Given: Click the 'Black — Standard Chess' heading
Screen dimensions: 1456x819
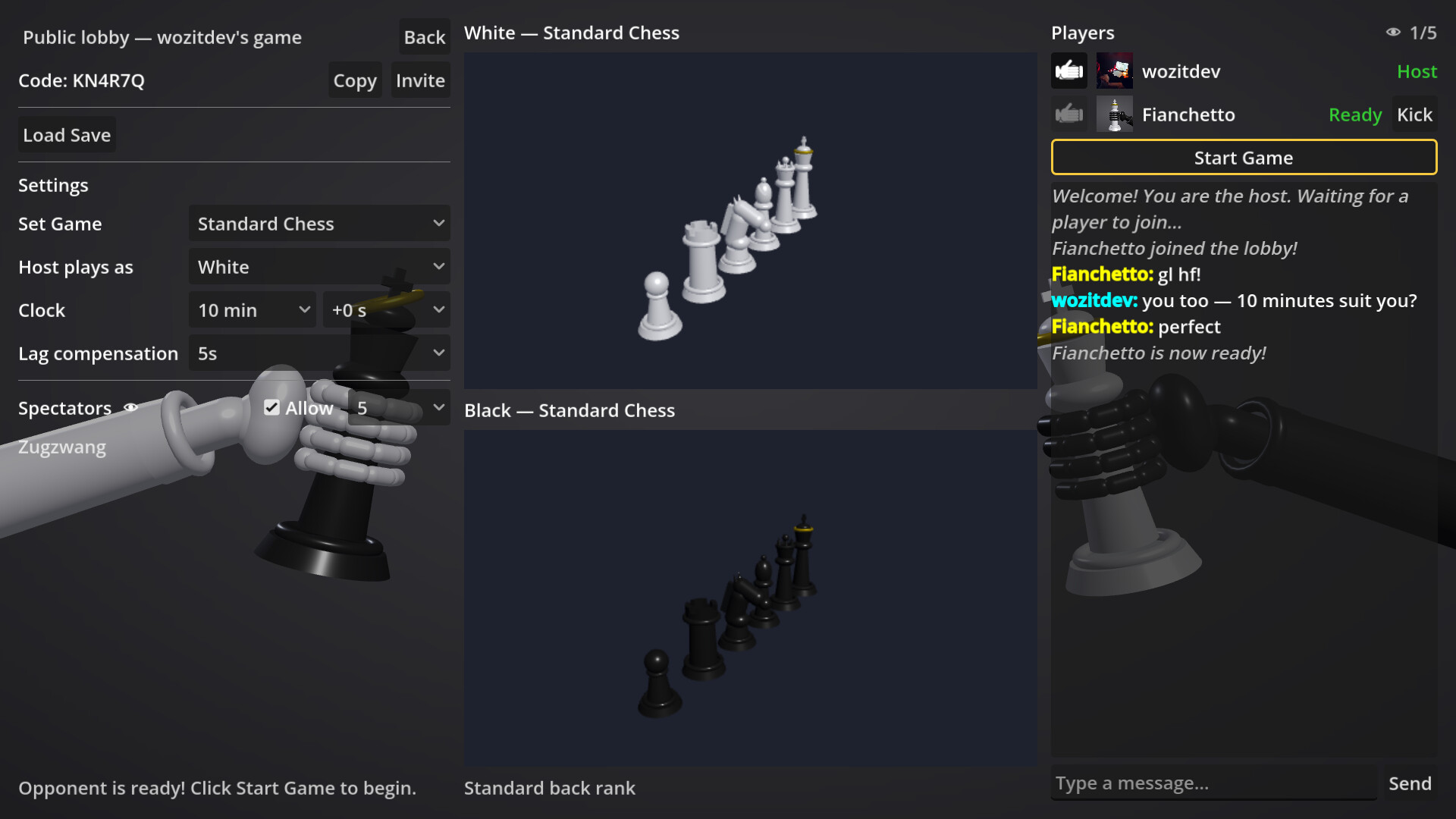Looking at the screenshot, I should [570, 410].
